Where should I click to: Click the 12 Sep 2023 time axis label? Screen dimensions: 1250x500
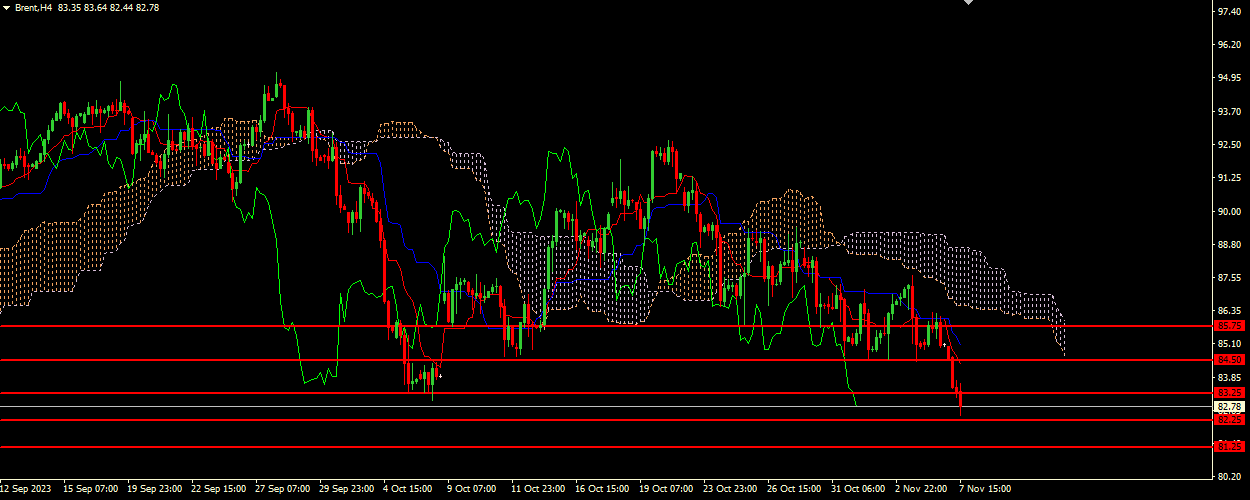pos(23,490)
